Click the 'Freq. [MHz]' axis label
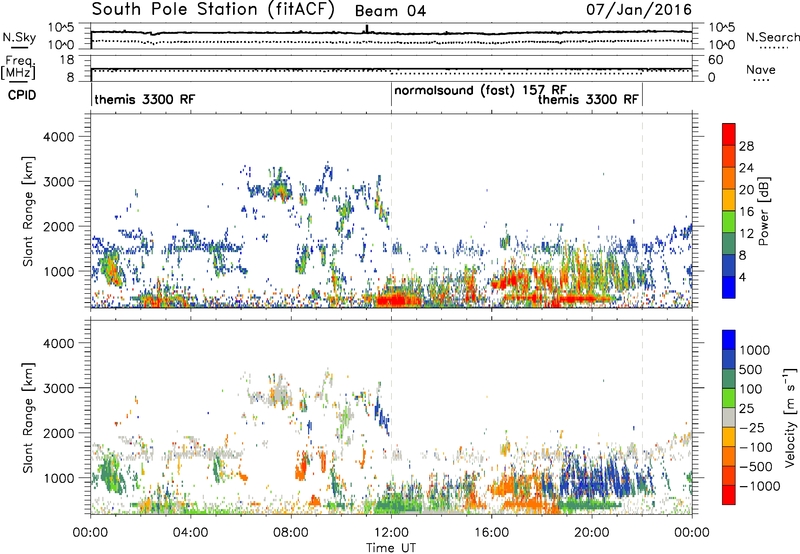This screenshot has height=554, width=800. (x=18, y=68)
